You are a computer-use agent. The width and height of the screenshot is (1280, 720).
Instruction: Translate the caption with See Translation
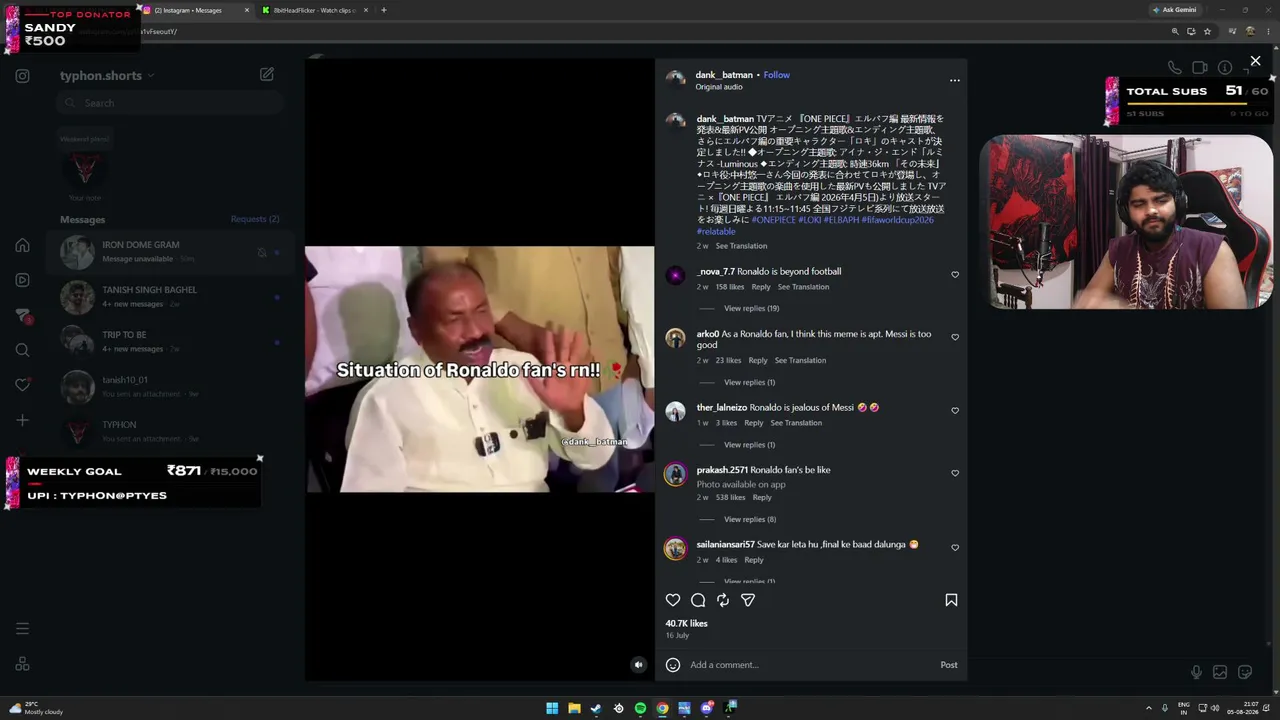(741, 246)
